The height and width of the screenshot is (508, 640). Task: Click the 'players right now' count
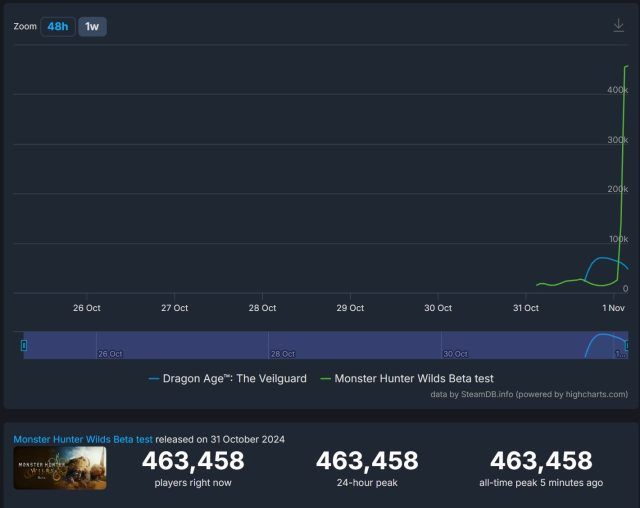pyautogui.click(x=193, y=461)
